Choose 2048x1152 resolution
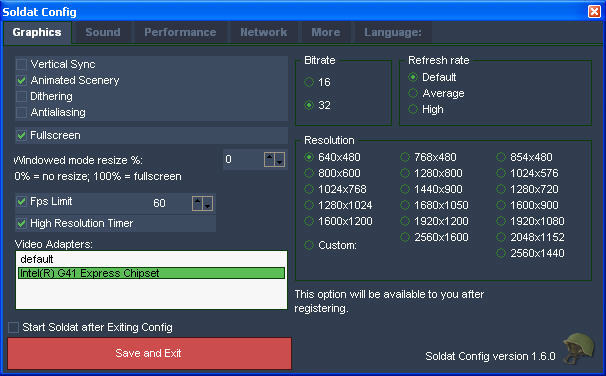606x376 pixels. tap(501, 237)
